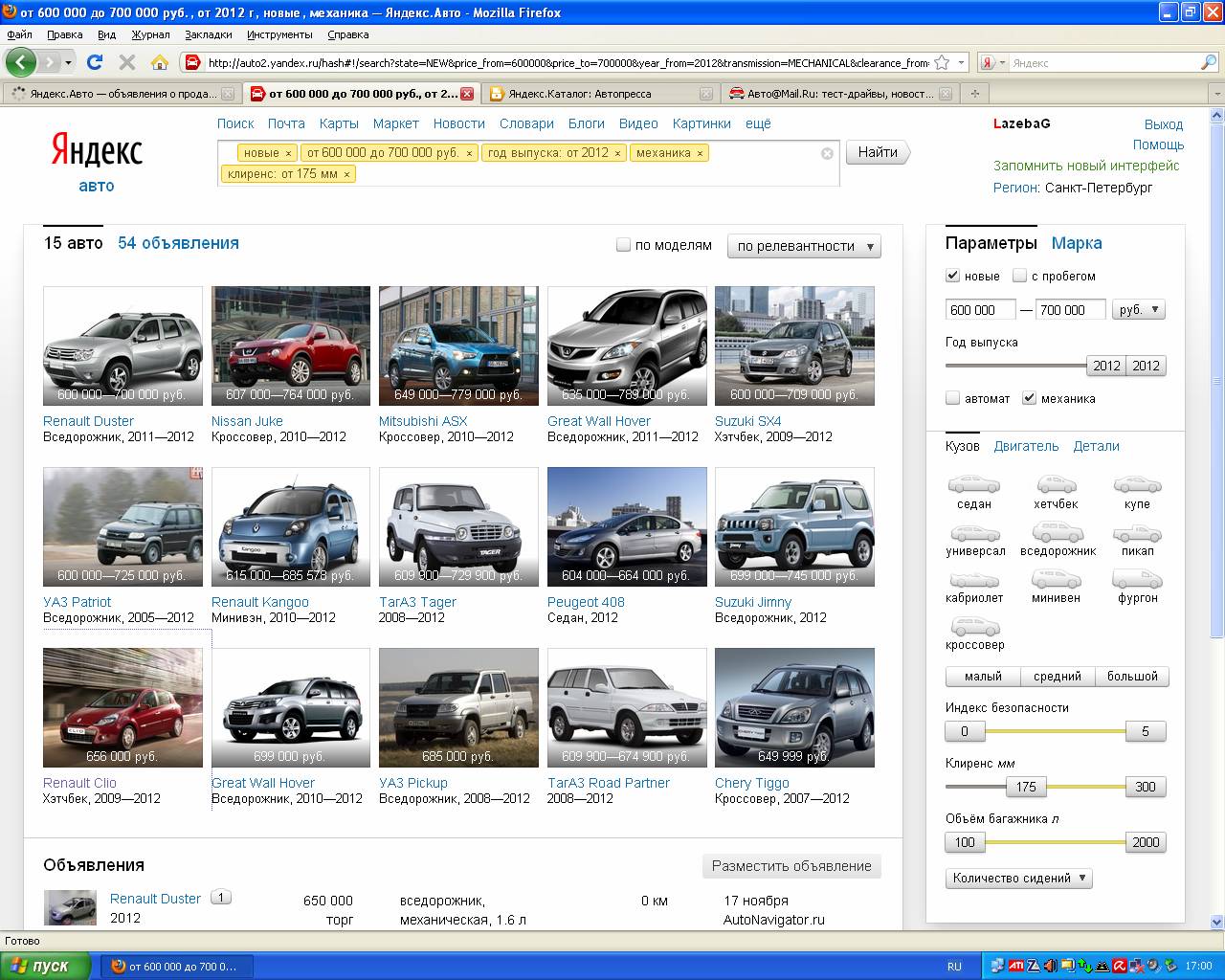Open the address bar URL dropdown arrow
Viewport: 1225px width, 980px height.
961,63
